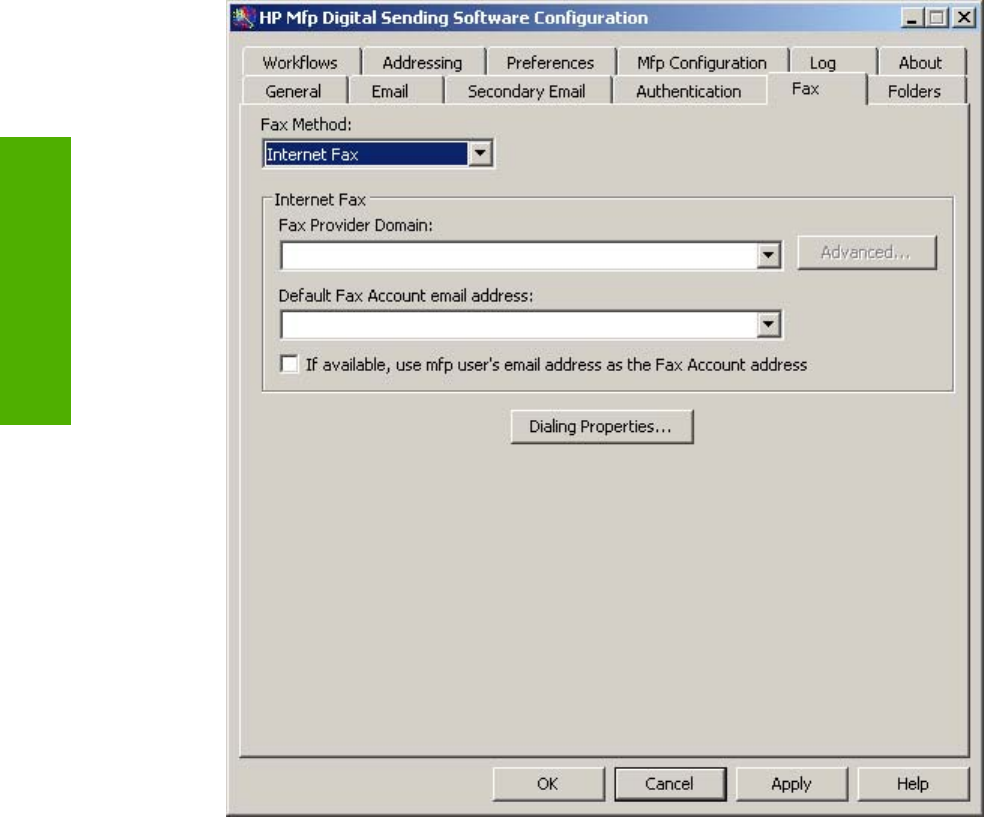Viewport: 984px width, 817px height.
Task: Expand the Fax Provider Domain dropdown arrow
Action: 768,255
